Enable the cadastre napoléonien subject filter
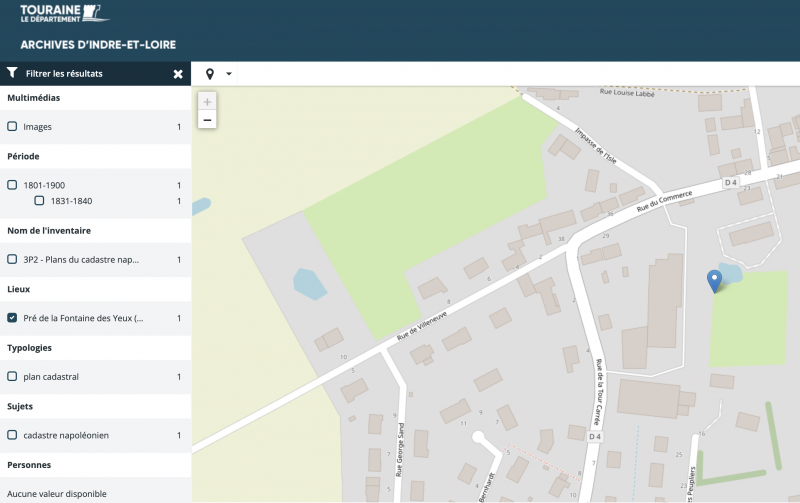The image size is (800, 503). (12, 435)
